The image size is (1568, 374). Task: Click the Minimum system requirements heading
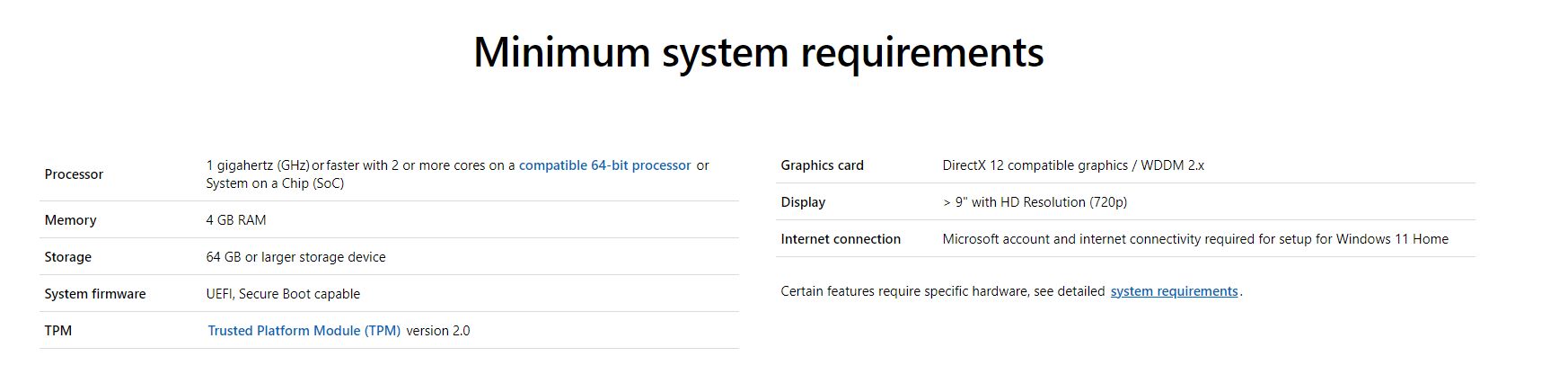[x=758, y=52]
